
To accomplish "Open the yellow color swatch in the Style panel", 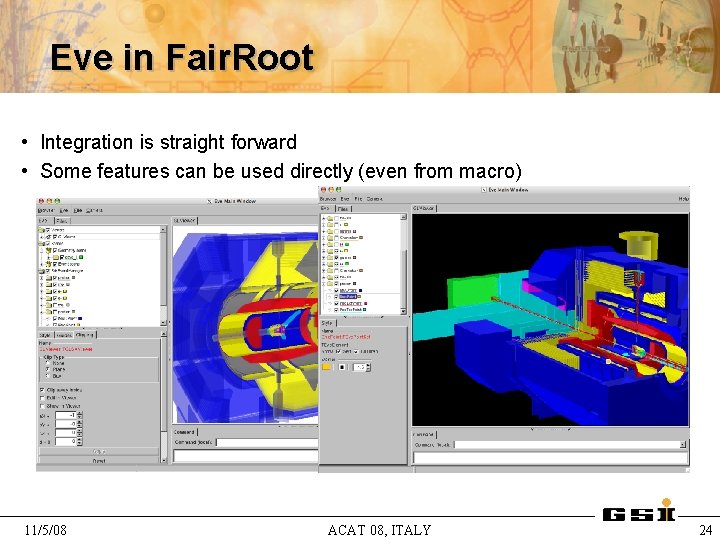I will [x=326, y=367].
